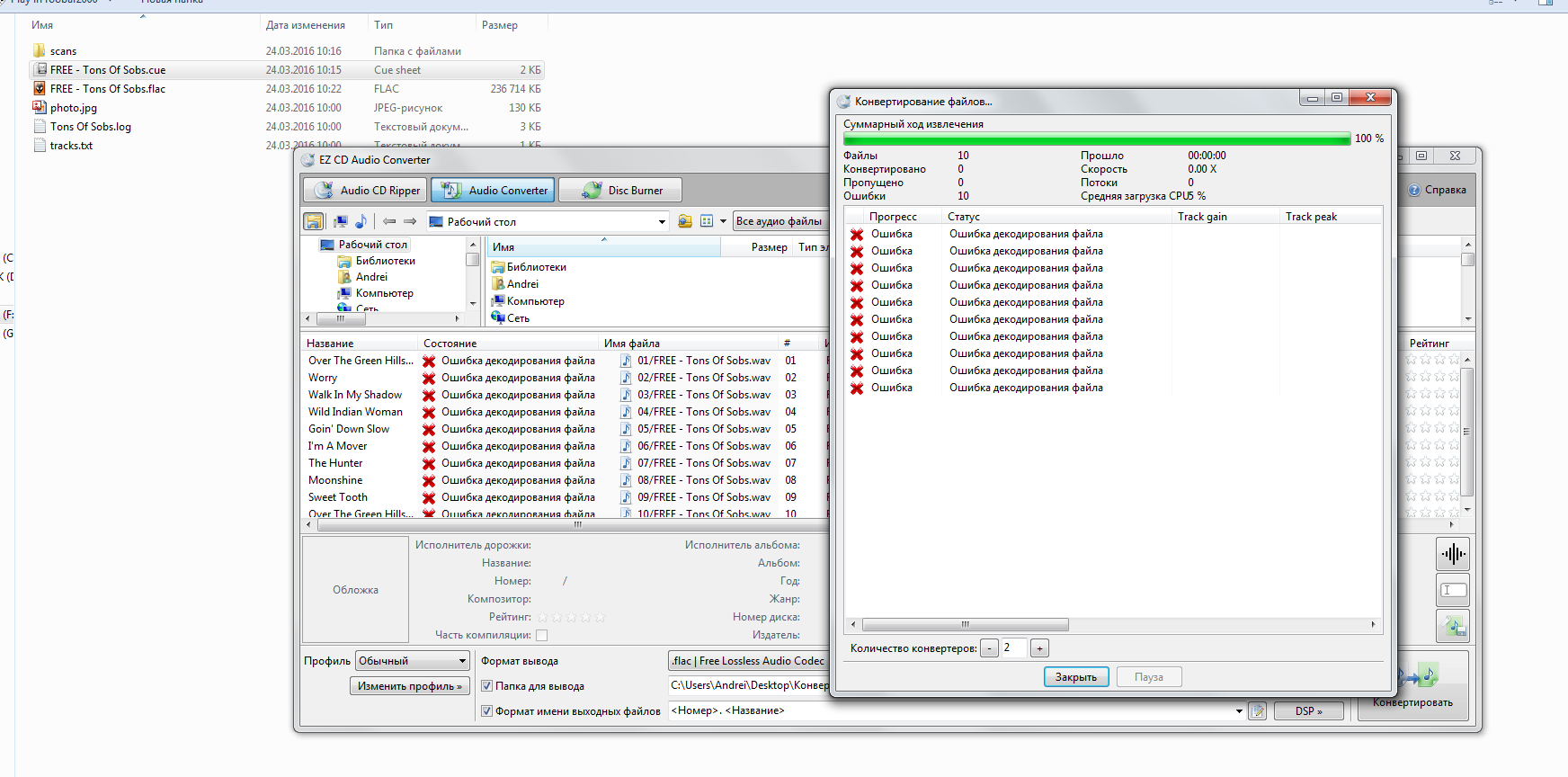This screenshot has height=777, width=1568.
Task: Click Дата изменения column header in Explorer
Action: point(306,25)
